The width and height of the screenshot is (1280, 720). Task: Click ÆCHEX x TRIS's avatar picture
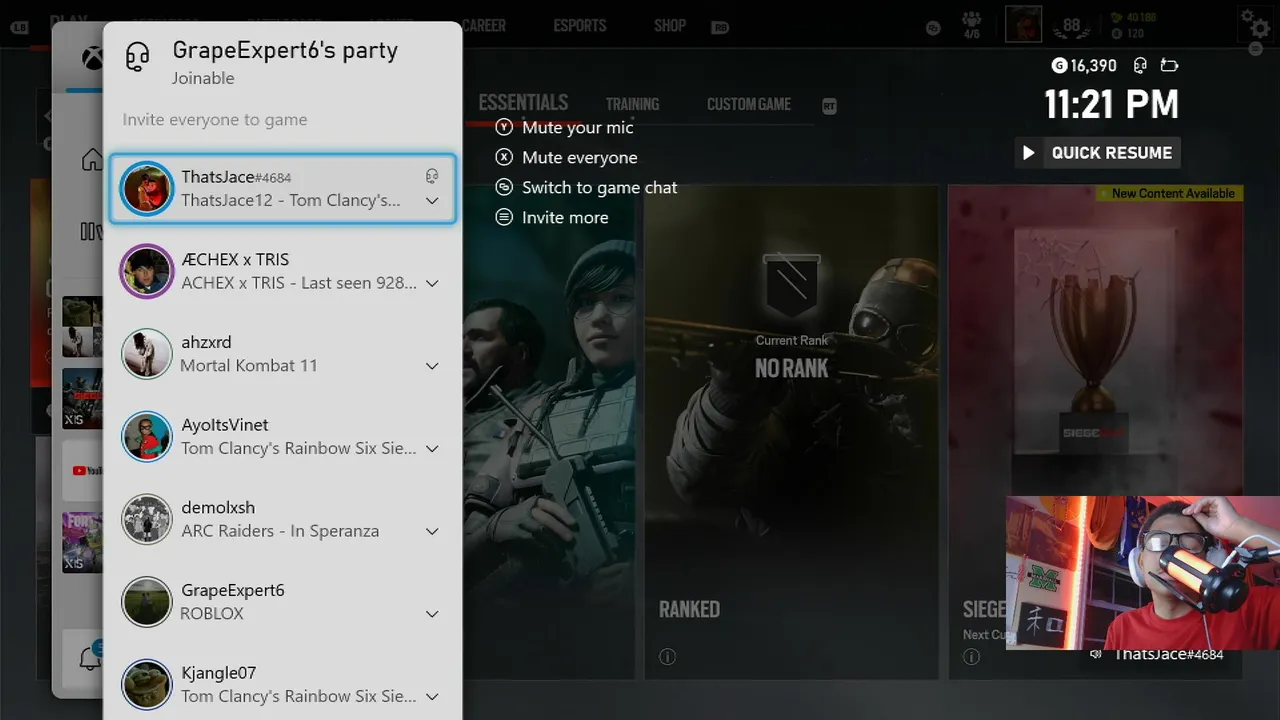[x=147, y=271]
